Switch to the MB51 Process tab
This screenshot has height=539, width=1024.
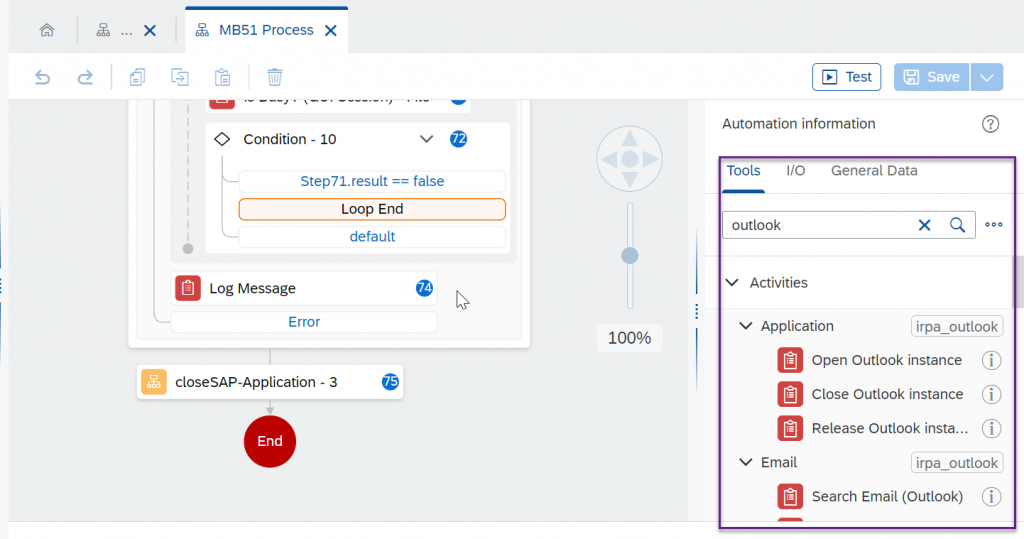coord(266,30)
